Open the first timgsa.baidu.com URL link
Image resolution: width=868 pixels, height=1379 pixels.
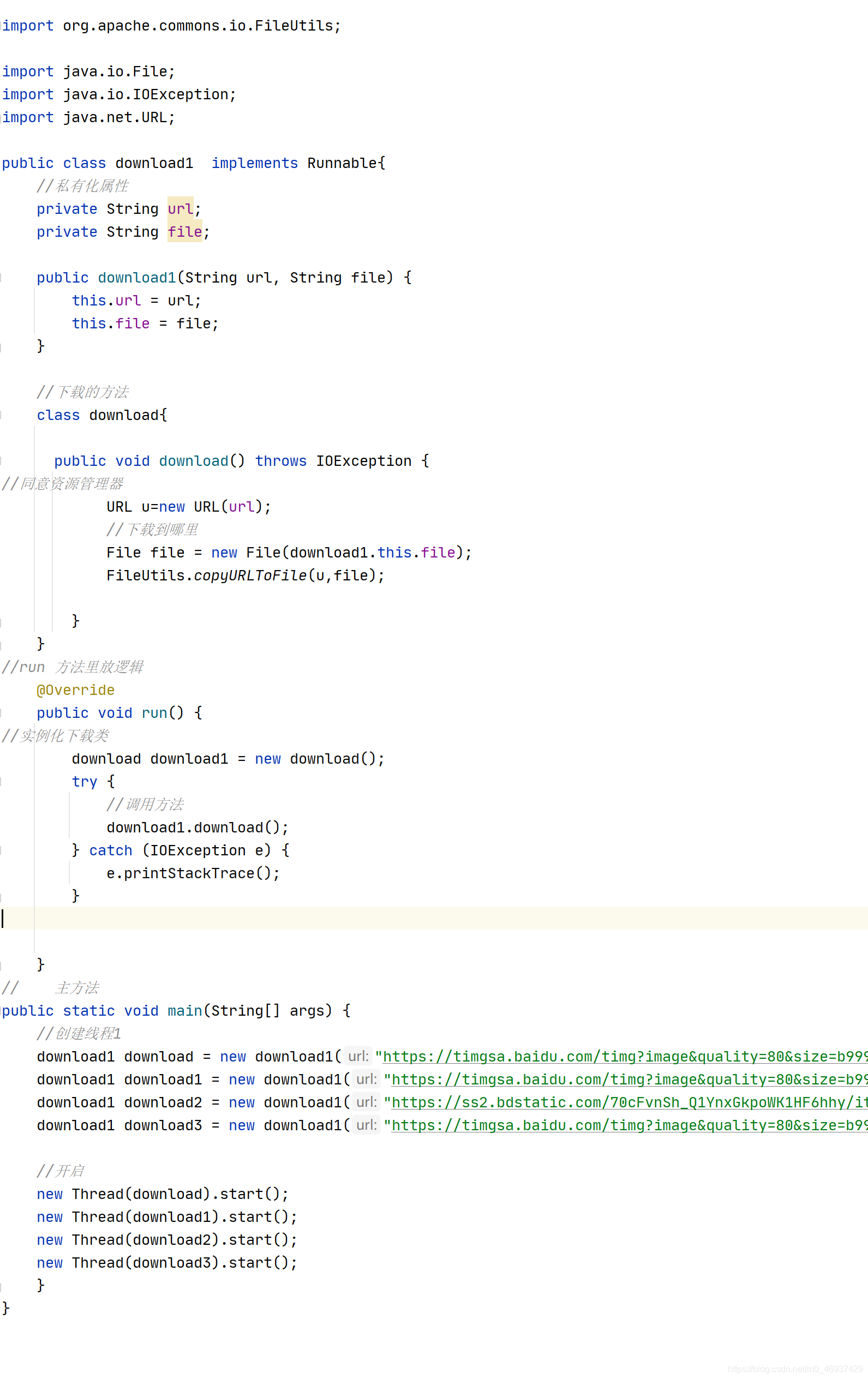pyautogui.click(x=625, y=1057)
